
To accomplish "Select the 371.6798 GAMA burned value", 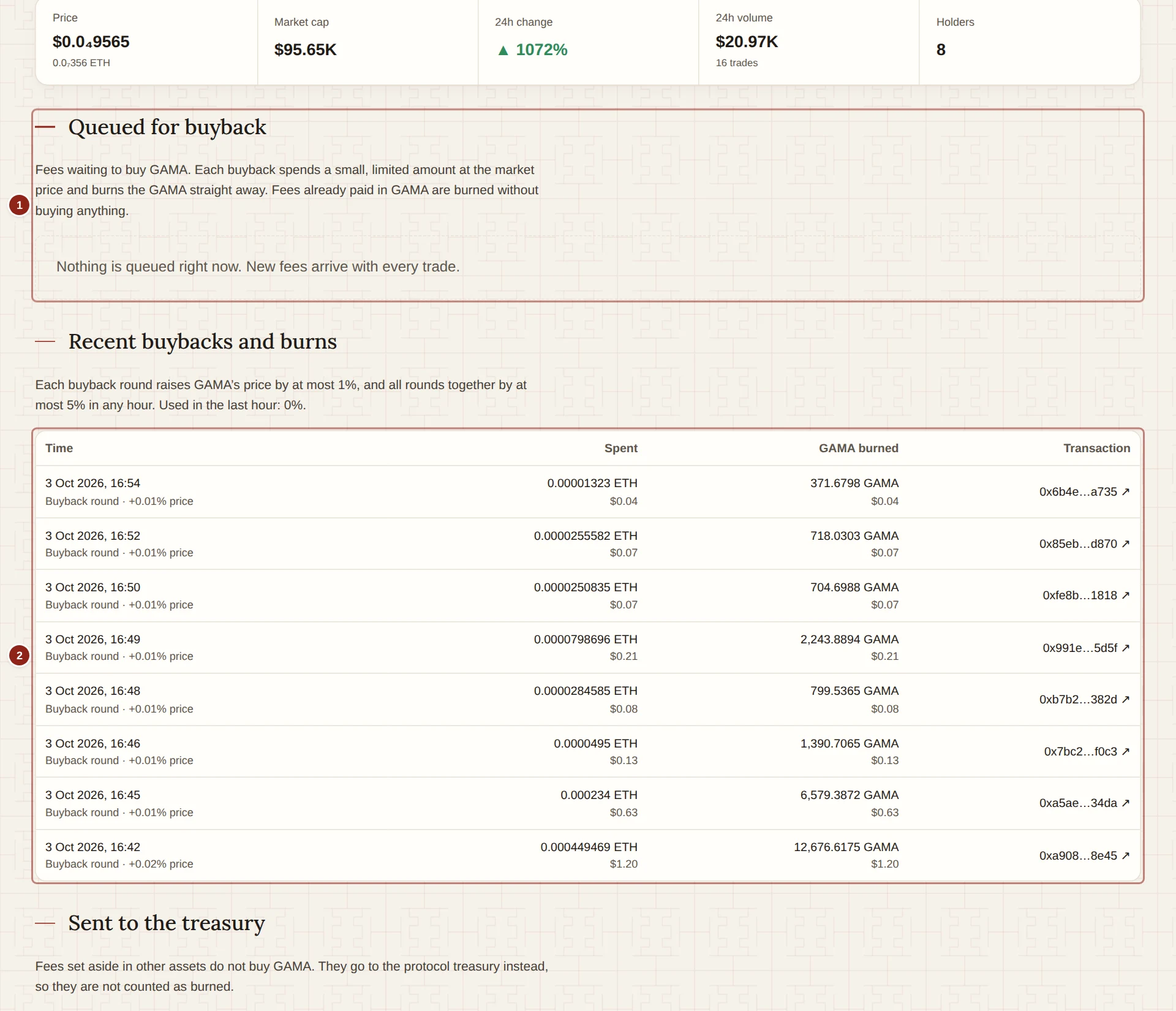I will click(854, 483).
